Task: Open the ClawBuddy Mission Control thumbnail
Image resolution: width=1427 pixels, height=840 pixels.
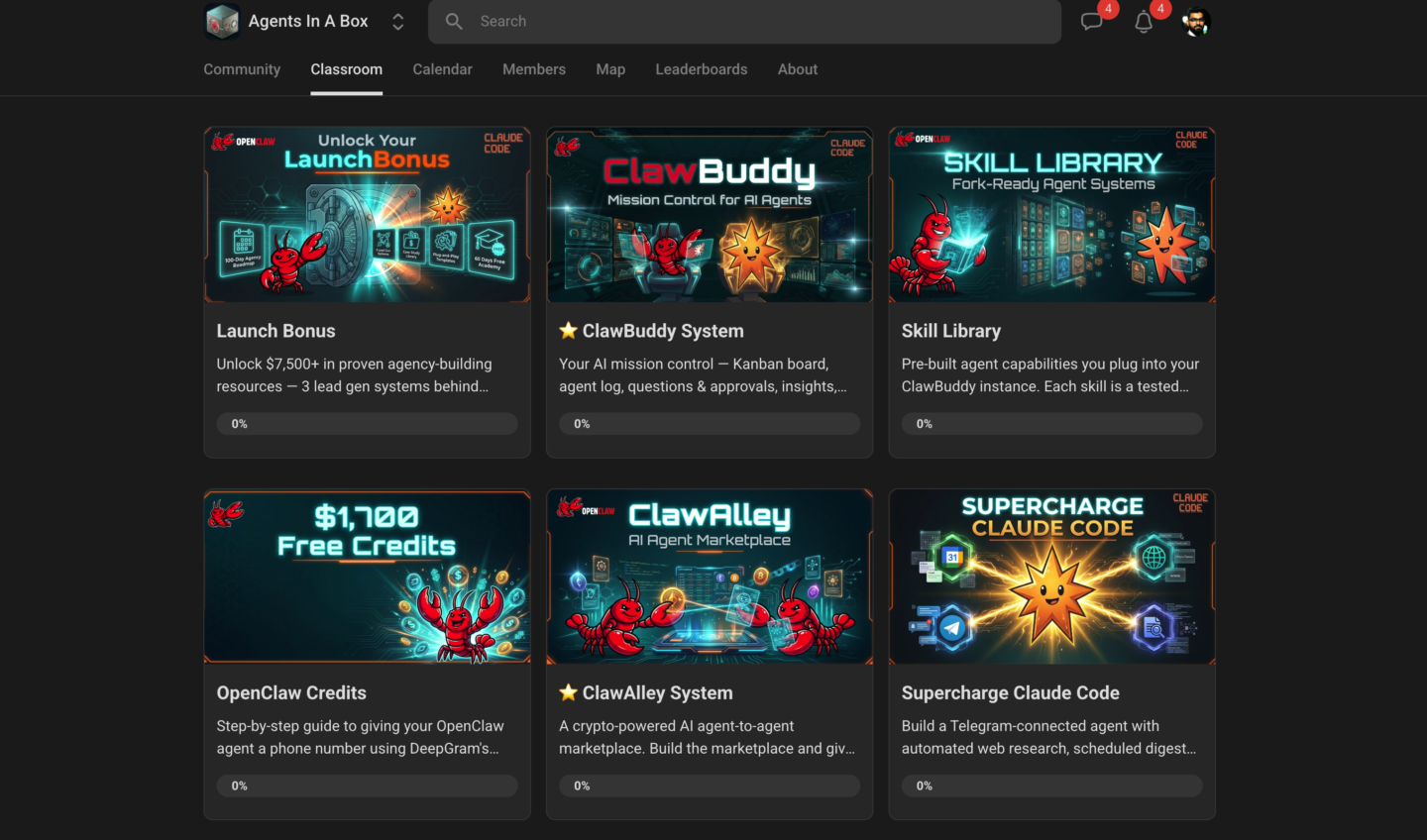Action: (x=710, y=215)
